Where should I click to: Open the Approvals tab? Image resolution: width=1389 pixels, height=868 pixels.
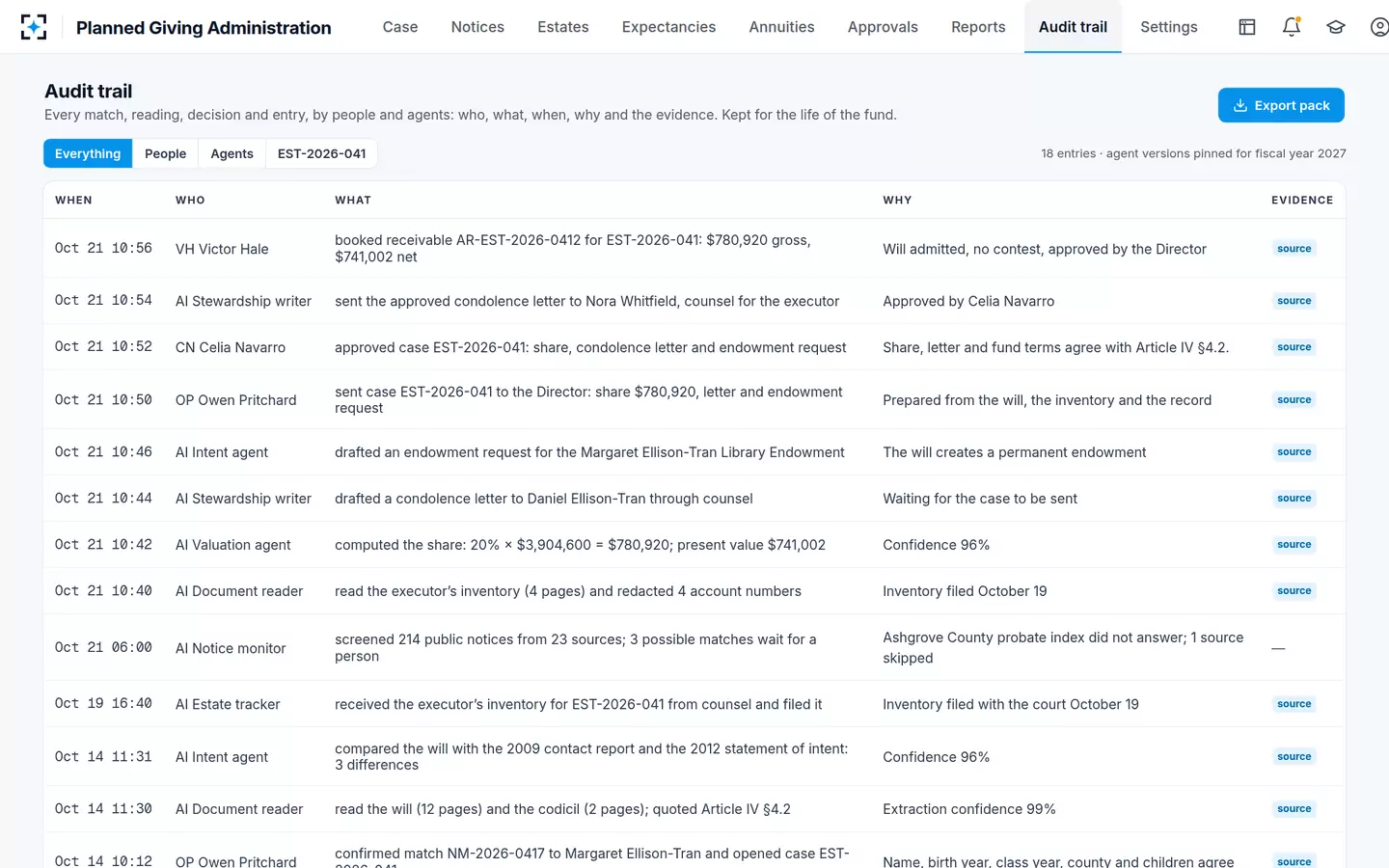883,27
